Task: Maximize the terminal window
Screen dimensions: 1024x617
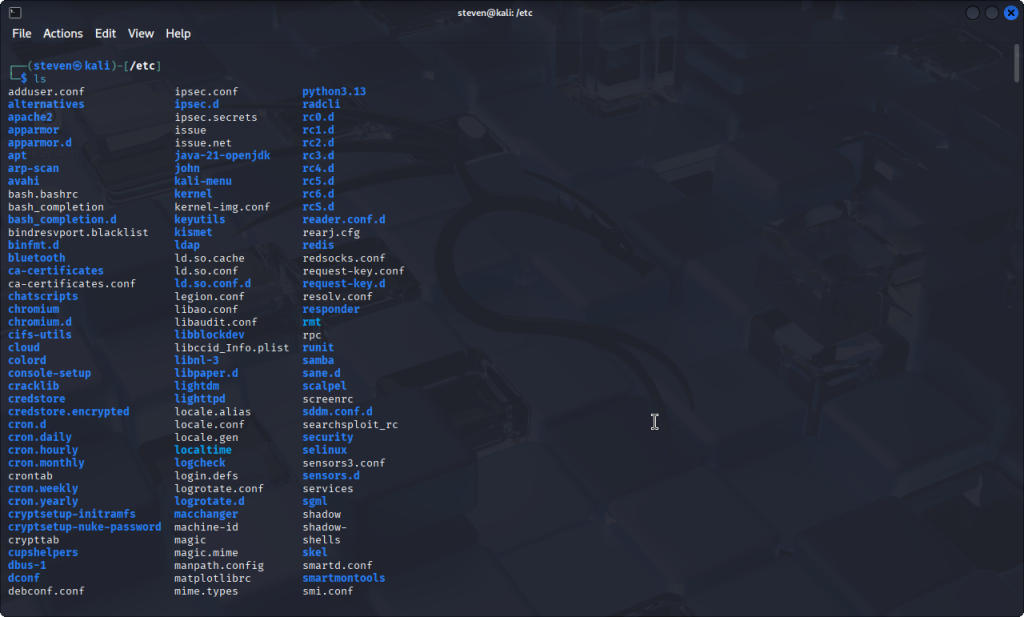Action: pyautogui.click(x=992, y=13)
